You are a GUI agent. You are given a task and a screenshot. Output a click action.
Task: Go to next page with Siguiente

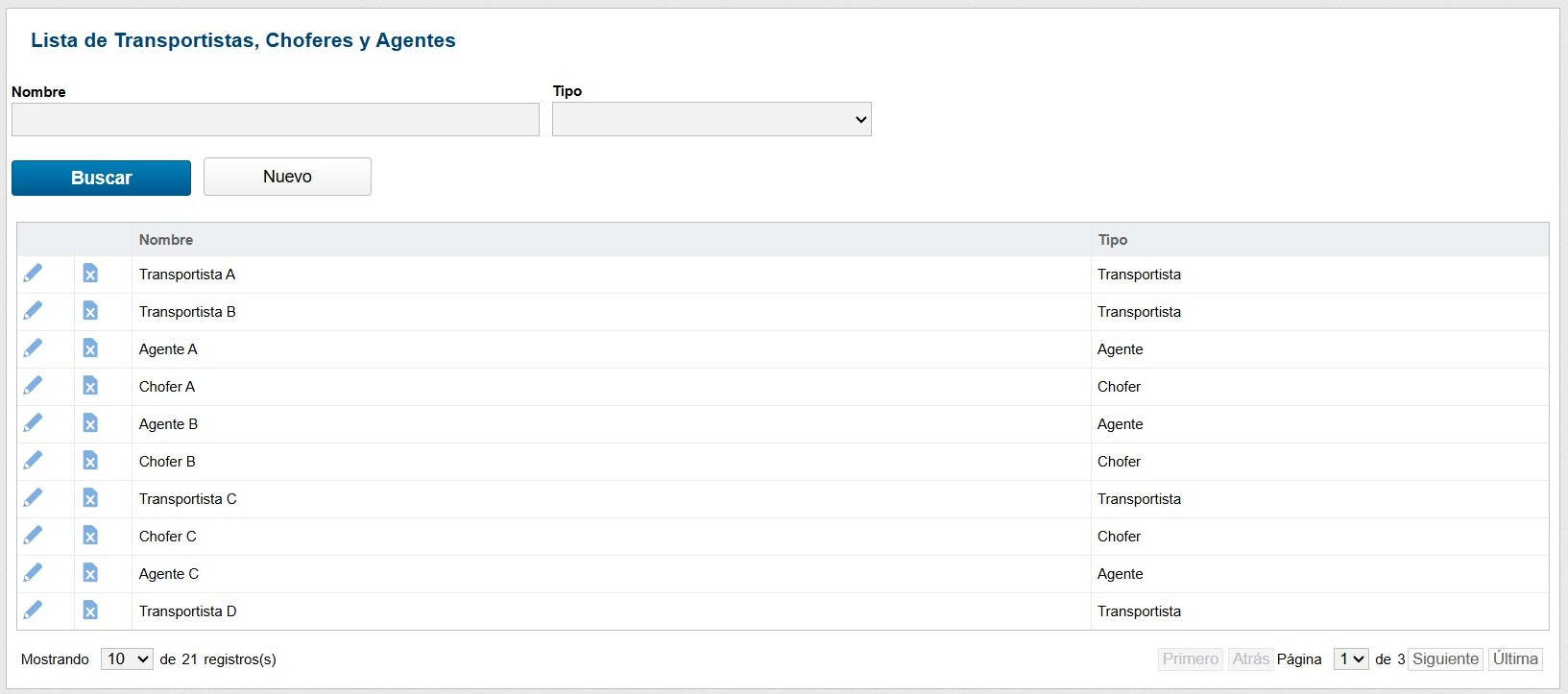coord(1445,658)
